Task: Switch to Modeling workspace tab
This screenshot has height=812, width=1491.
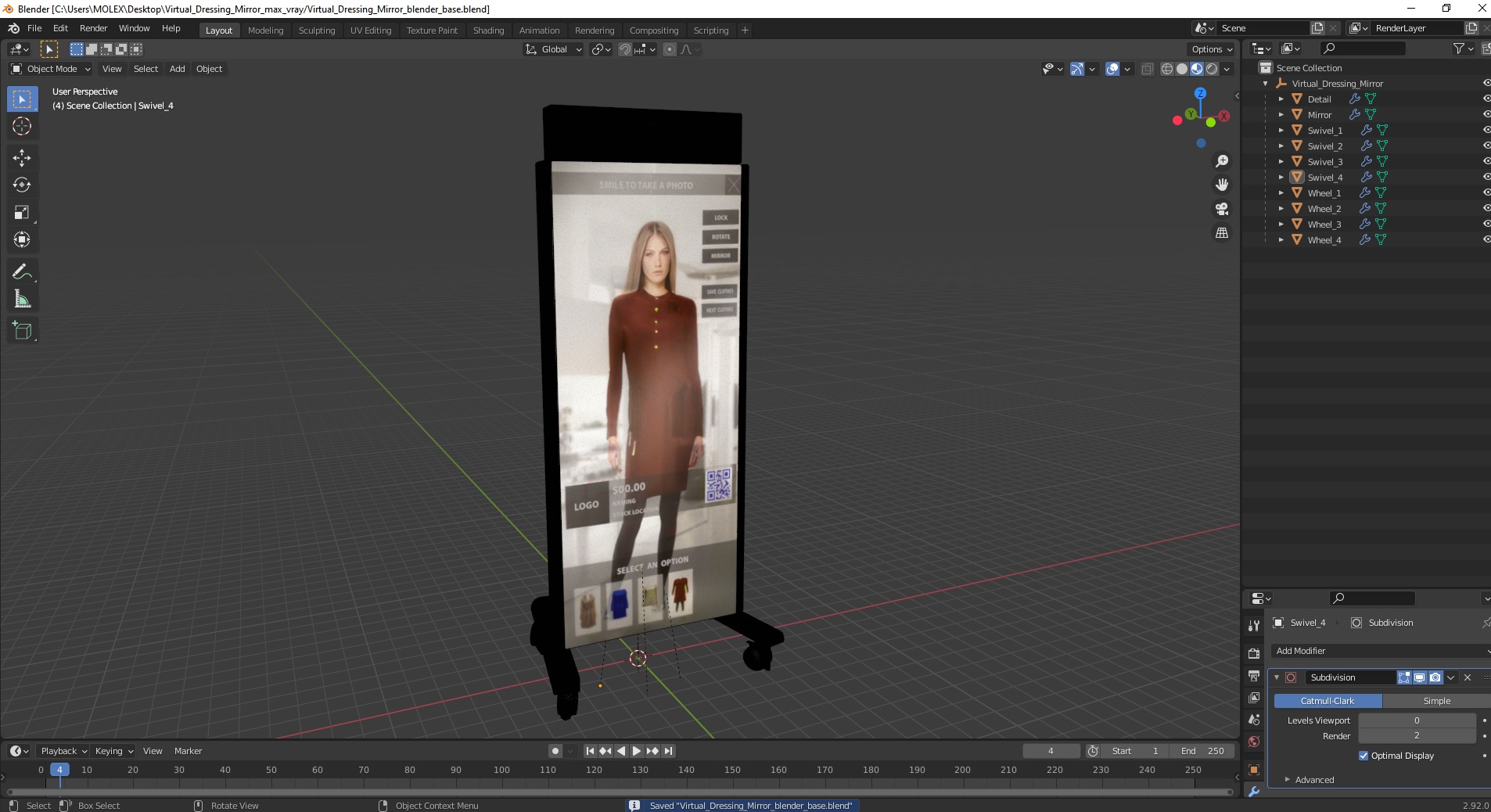Action: point(265,31)
